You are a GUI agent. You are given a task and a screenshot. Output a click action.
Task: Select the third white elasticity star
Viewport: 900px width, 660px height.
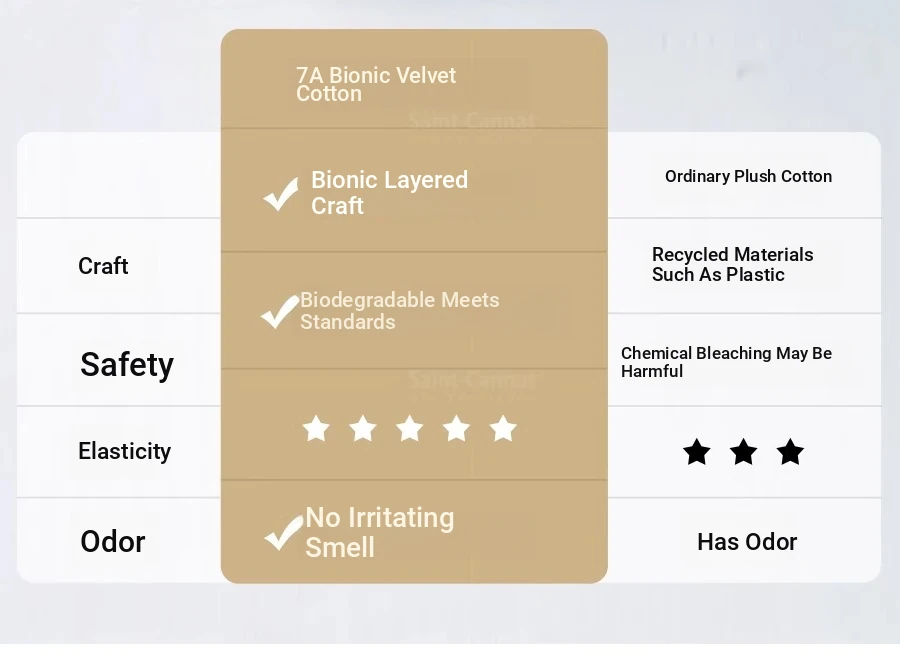click(x=410, y=429)
